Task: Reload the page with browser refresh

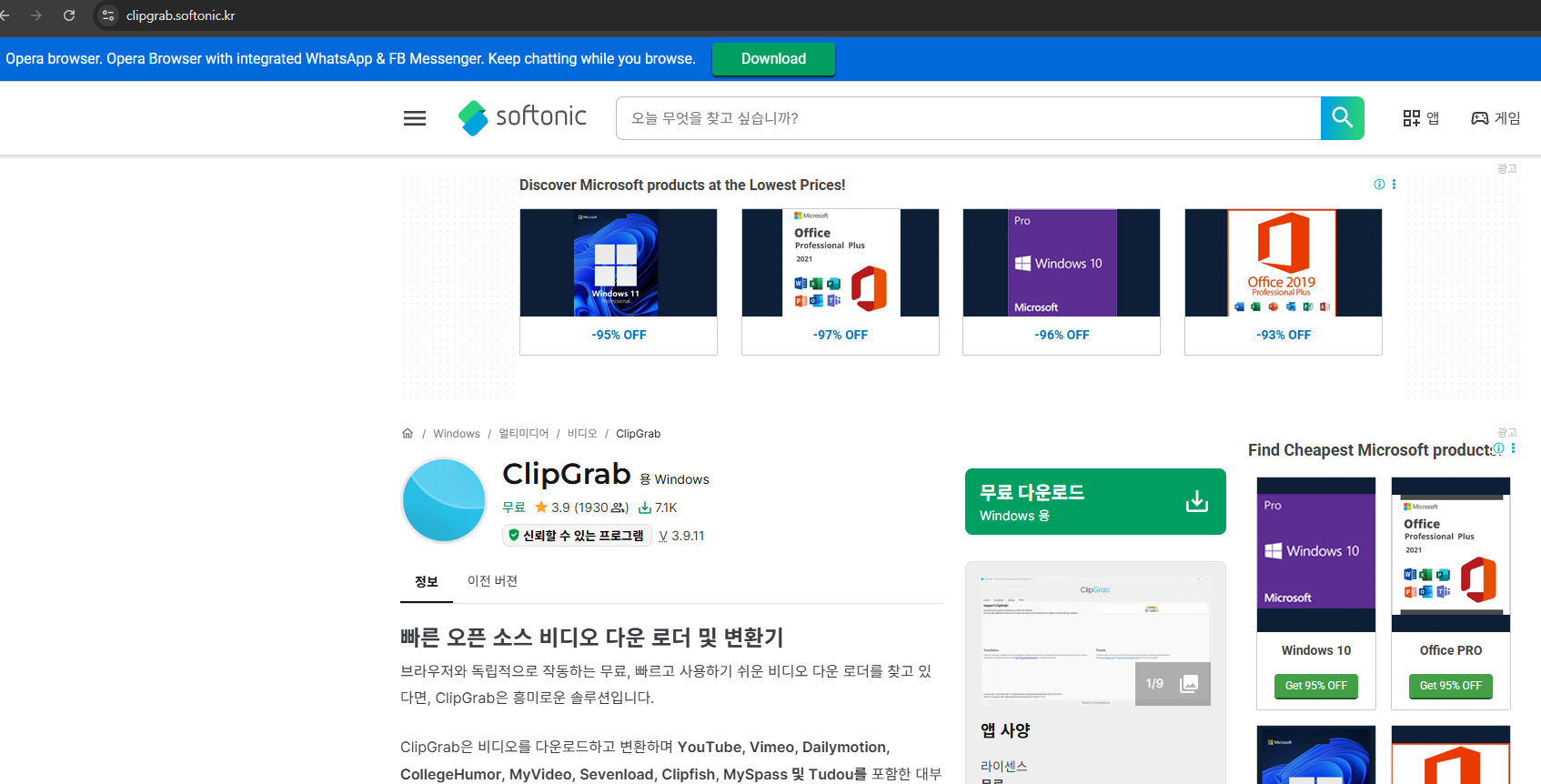Action: pyautogui.click(x=69, y=15)
